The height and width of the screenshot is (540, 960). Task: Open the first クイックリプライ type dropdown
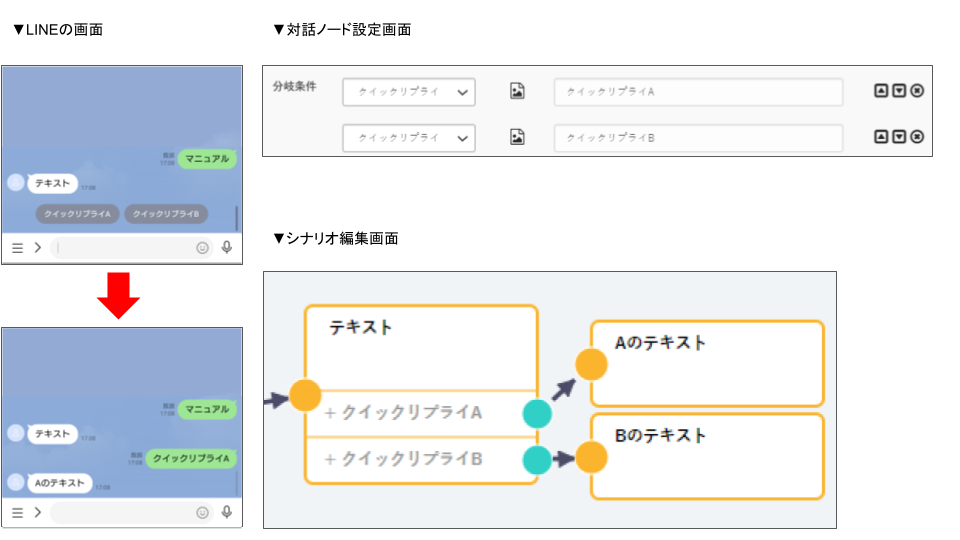(x=408, y=92)
